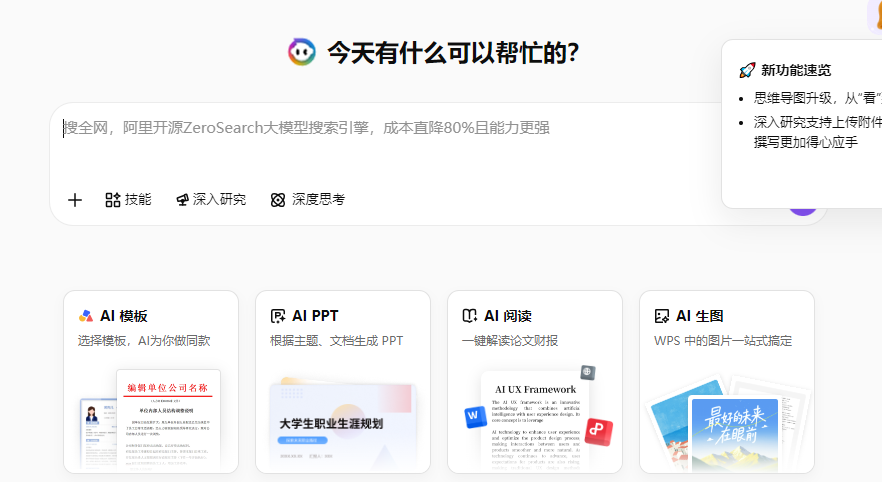The height and width of the screenshot is (482, 882).
Task: Click the 新功能速览 panel title
Action: (x=796, y=70)
